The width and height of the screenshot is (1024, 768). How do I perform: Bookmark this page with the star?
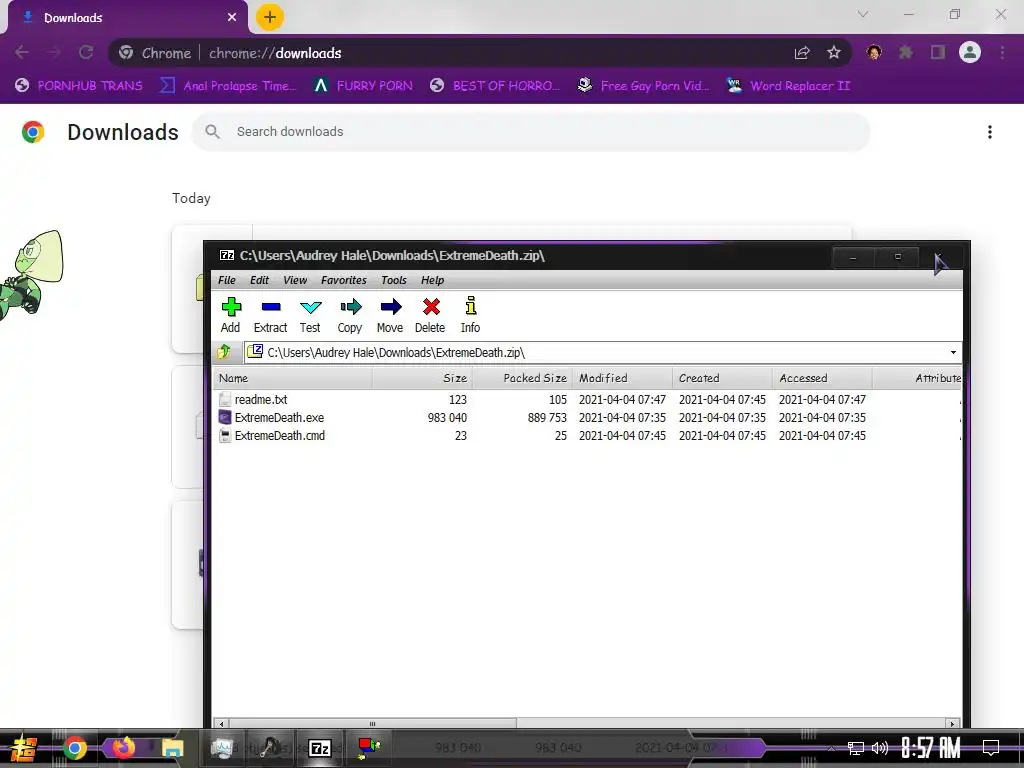point(833,53)
